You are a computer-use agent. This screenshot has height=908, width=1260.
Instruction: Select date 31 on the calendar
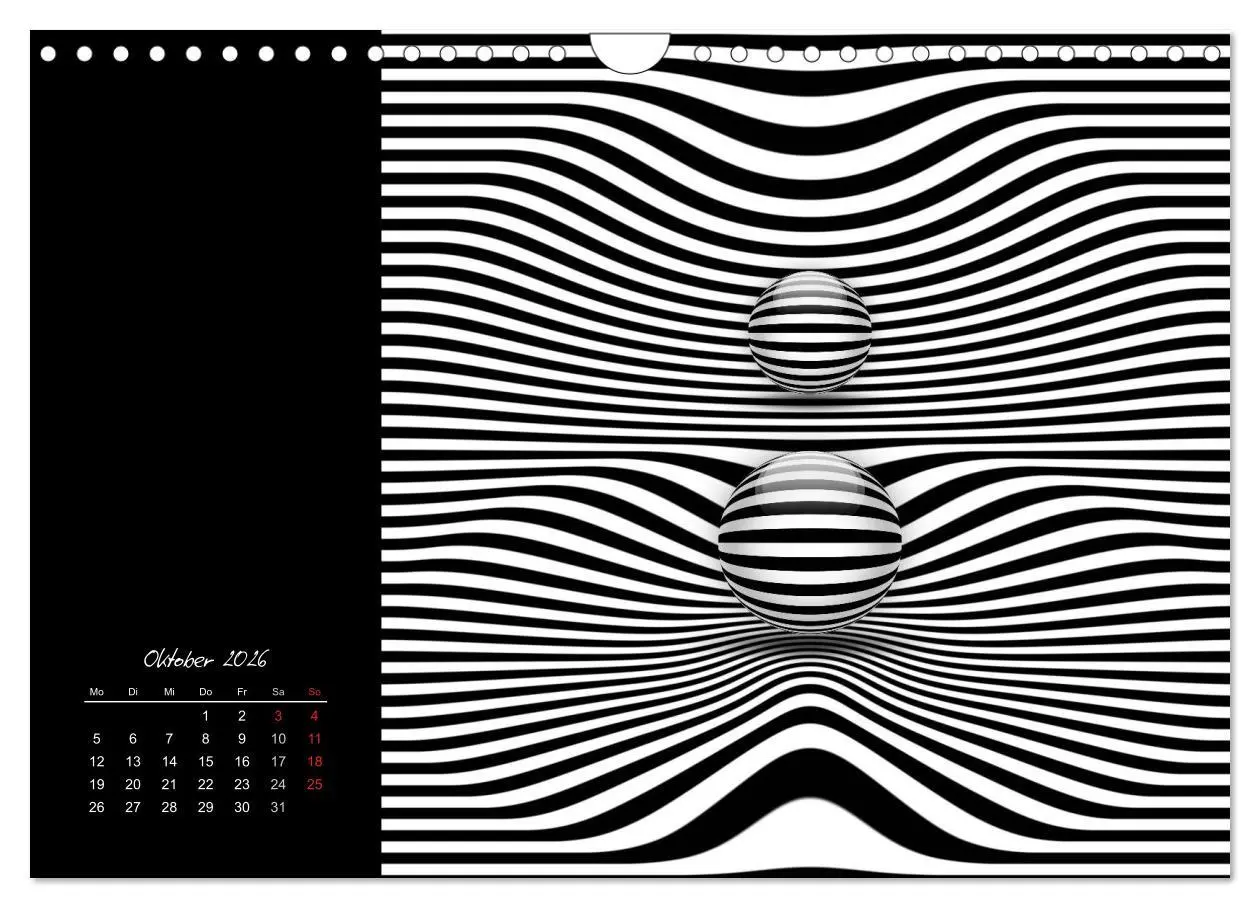pyautogui.click(x=277, y=808)
